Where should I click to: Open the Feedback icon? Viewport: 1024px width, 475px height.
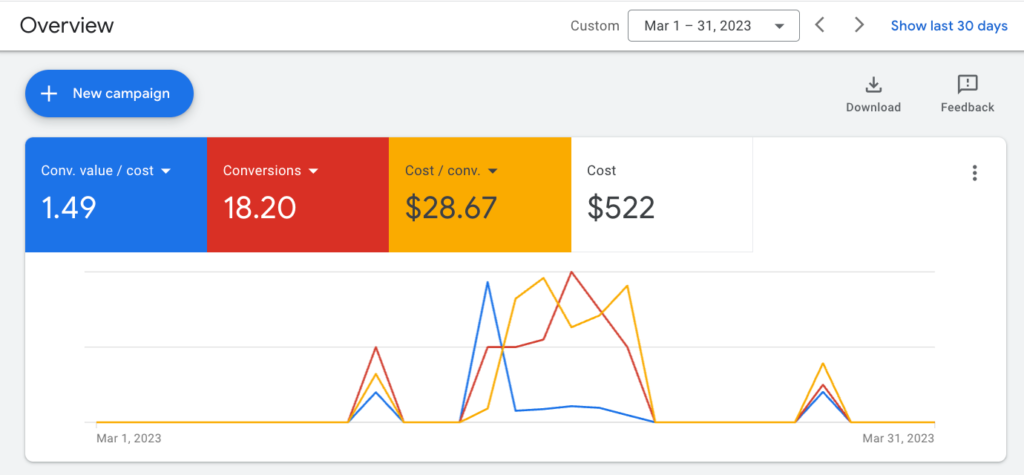(967, 85)
